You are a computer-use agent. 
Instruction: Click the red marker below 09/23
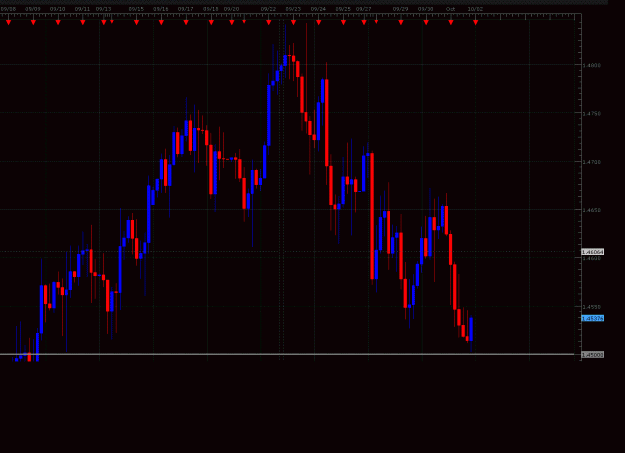point(293,23)
